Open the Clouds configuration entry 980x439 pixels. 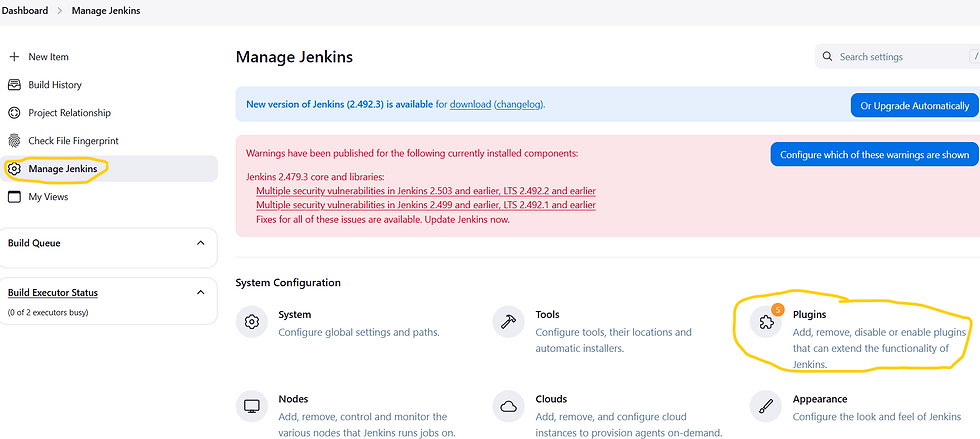[608, 416]
